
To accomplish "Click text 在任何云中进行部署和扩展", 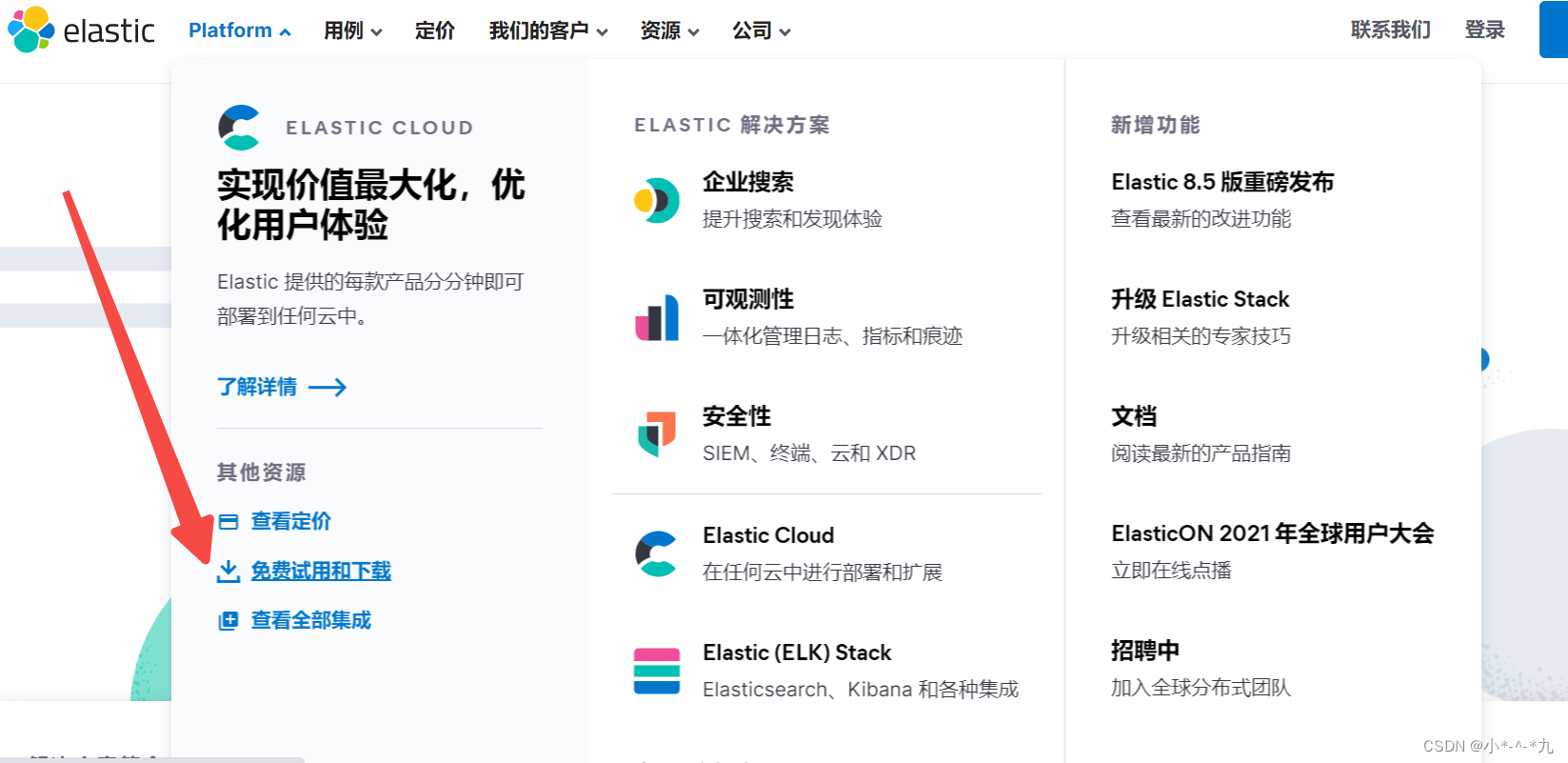I will 823,572.
